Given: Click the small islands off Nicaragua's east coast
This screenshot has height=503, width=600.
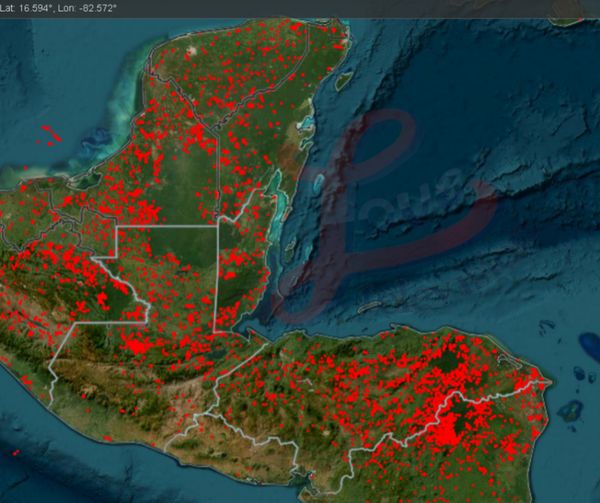Looking at the screenshot, I should pyautogui.click(x=572, y=410).
